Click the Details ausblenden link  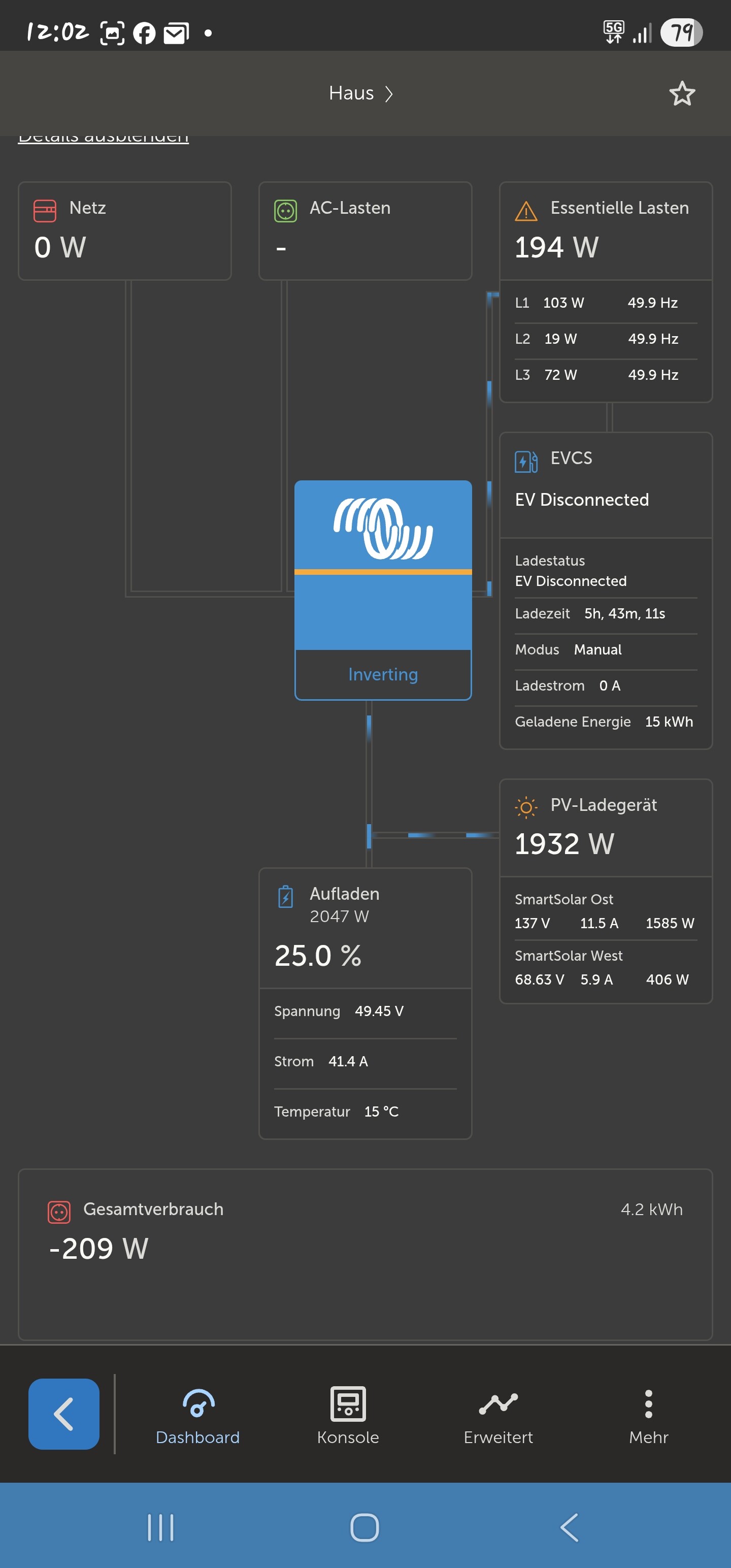pyautogui.click(x=104, y=138)
